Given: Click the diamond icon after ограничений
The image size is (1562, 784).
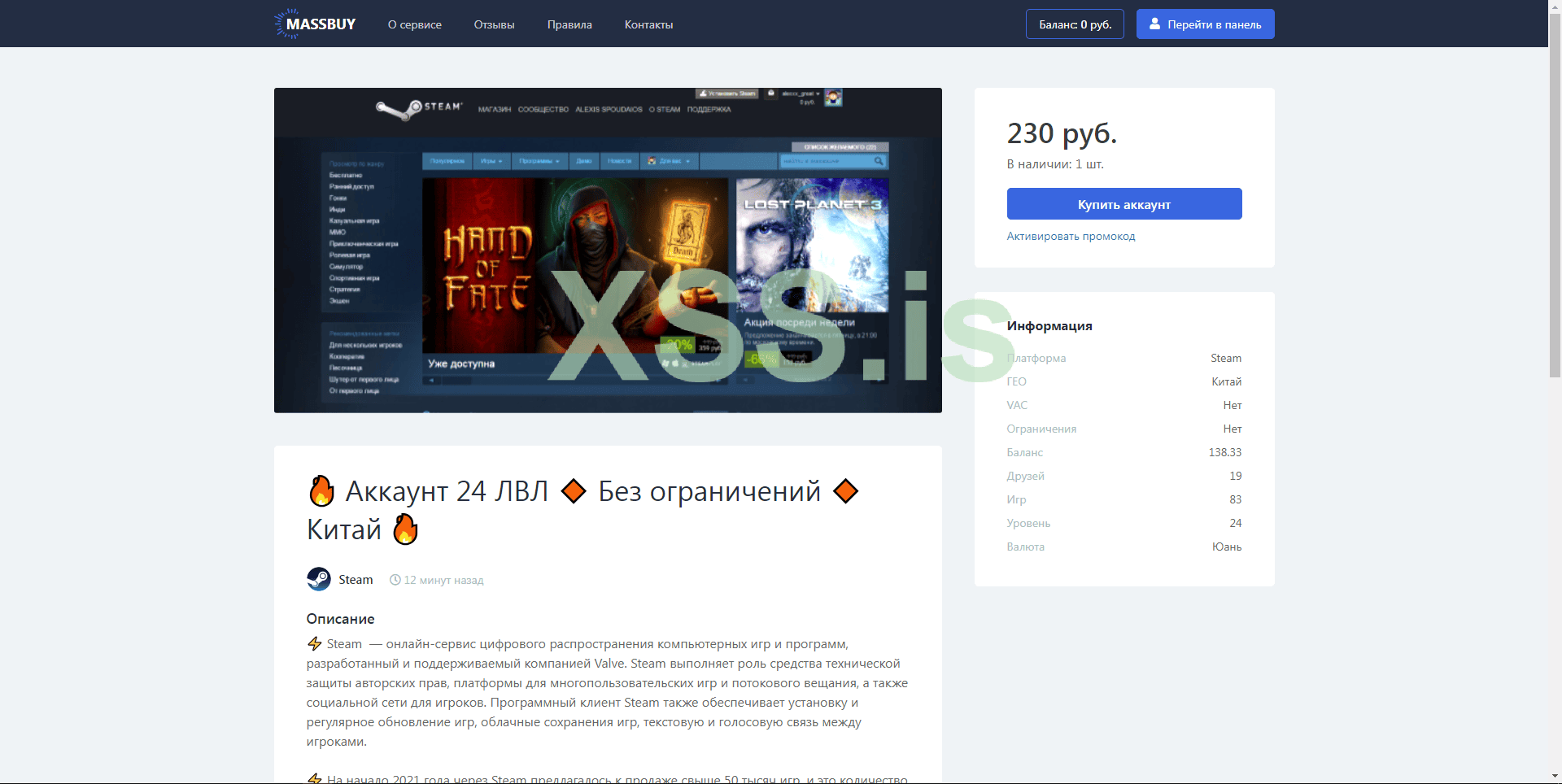Looking at the screenshot, I should coord(846,491).
